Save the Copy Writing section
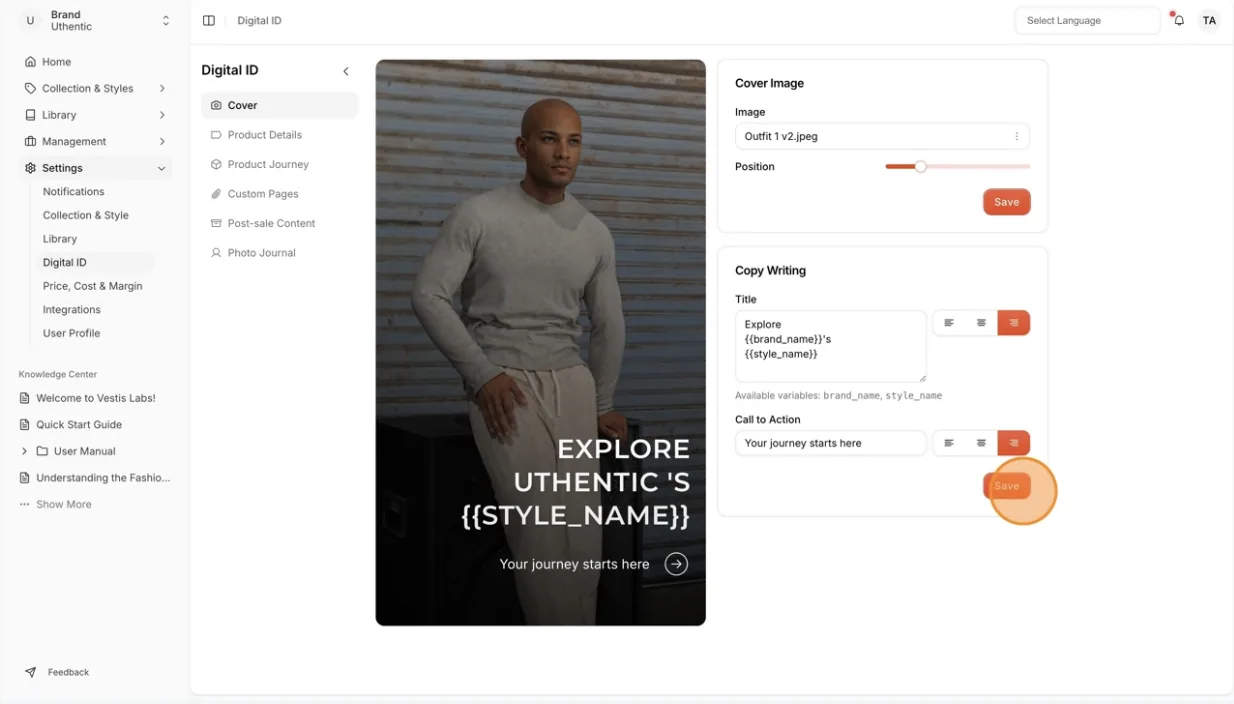This screenshot has width=1234, height=704. tap(1006, 486)
